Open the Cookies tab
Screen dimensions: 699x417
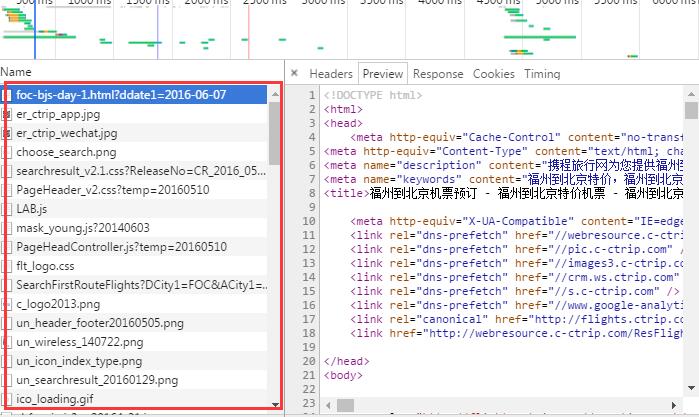(x=493, y=74)
